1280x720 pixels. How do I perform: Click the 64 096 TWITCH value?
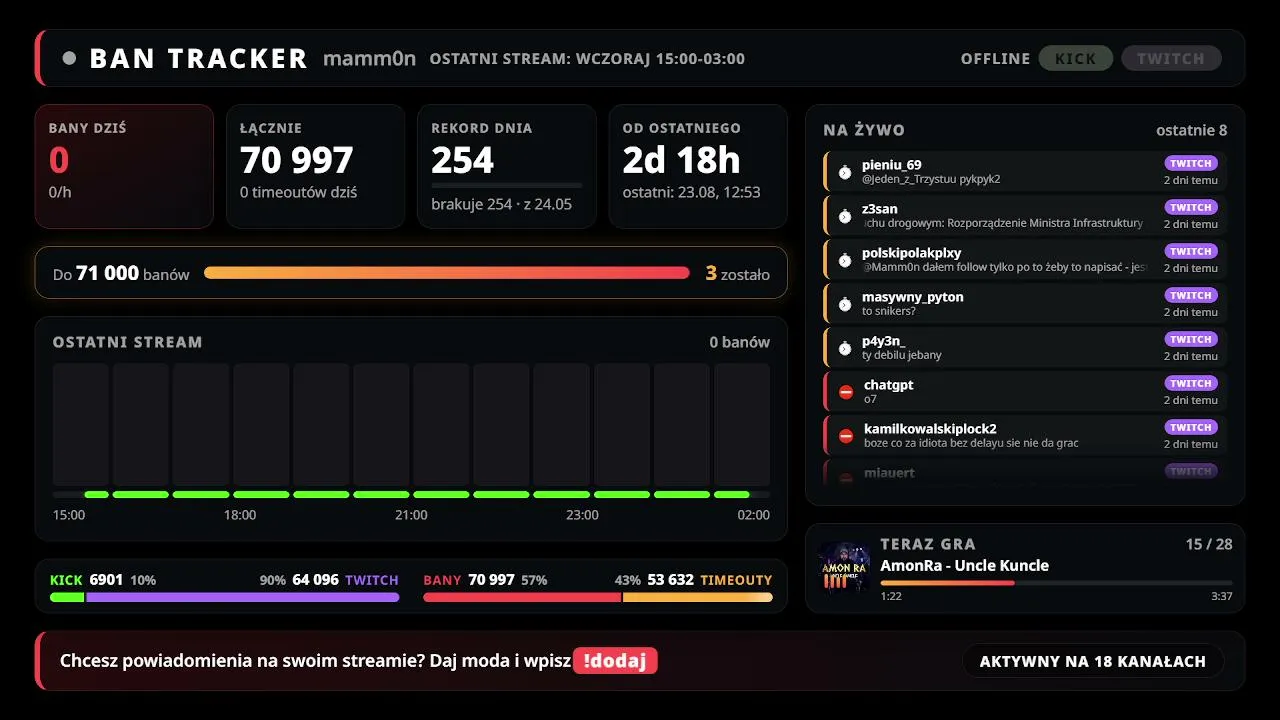click(345, 580)
